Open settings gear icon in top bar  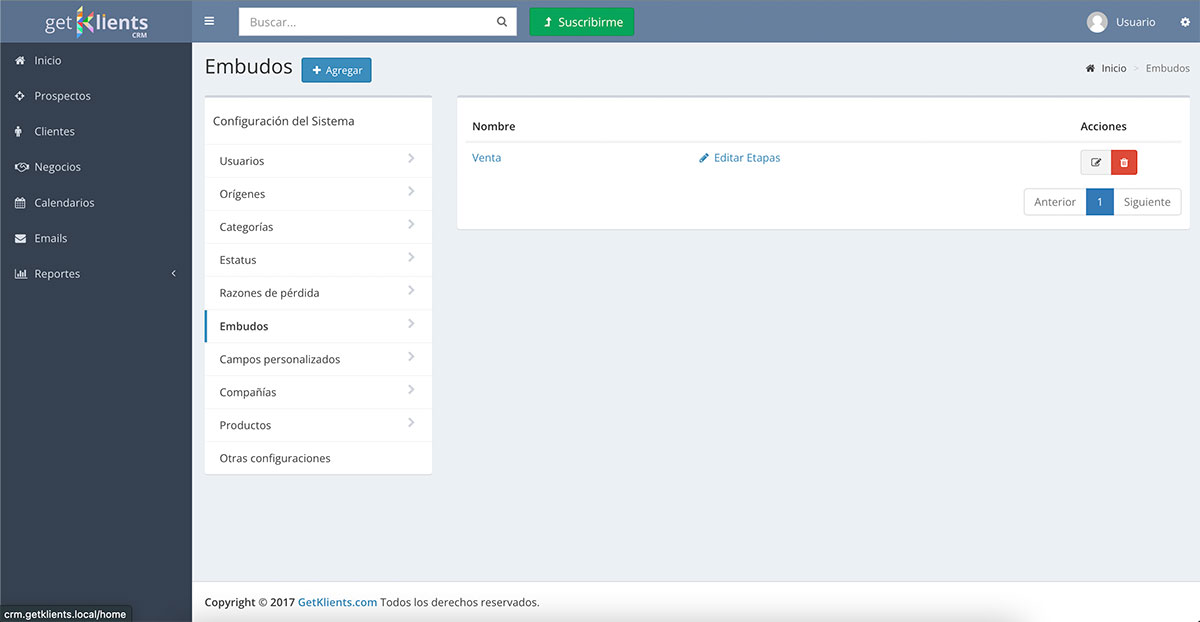tap(1185, 22)
